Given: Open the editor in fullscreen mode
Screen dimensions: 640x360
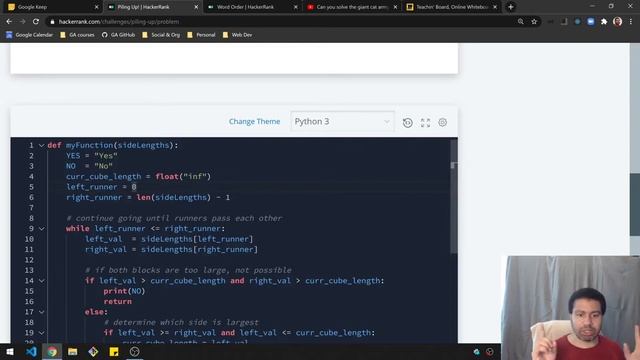Looking at the screenshot, I should (x=425, y=122).
